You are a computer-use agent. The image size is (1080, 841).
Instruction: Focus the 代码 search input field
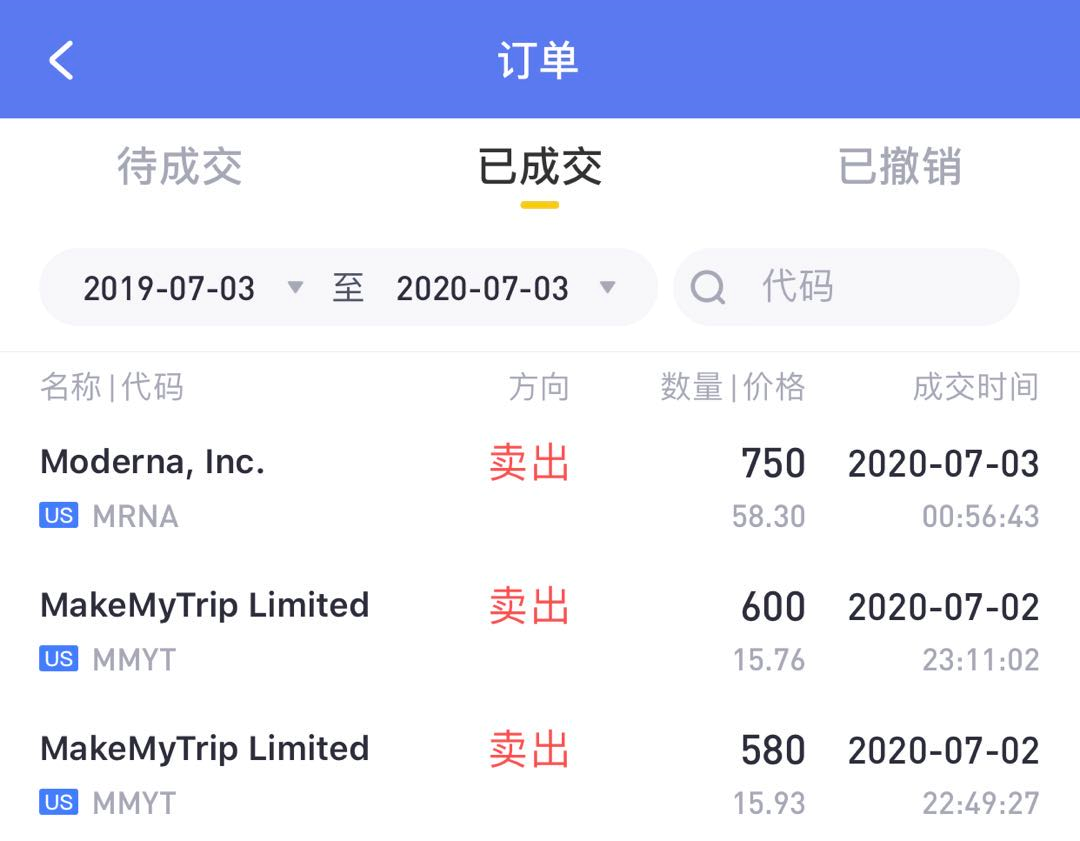pos(846,287)
